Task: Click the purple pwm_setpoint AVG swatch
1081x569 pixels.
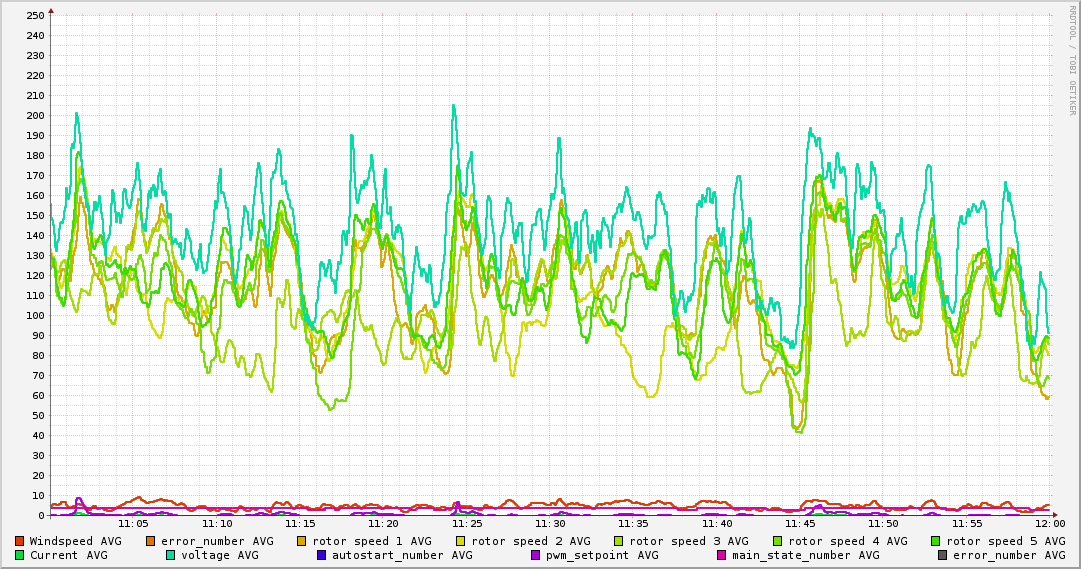Action: (x=536, y=555)
